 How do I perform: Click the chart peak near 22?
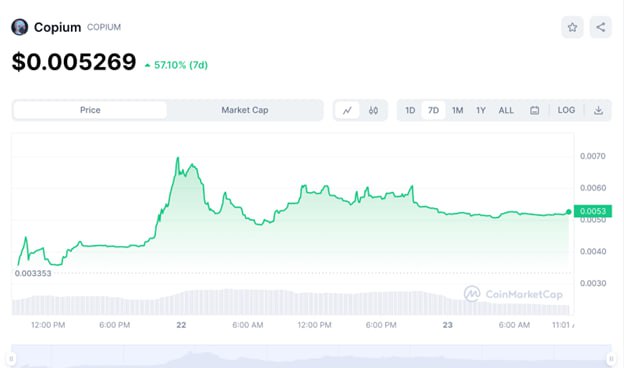(x=177, y=158)
